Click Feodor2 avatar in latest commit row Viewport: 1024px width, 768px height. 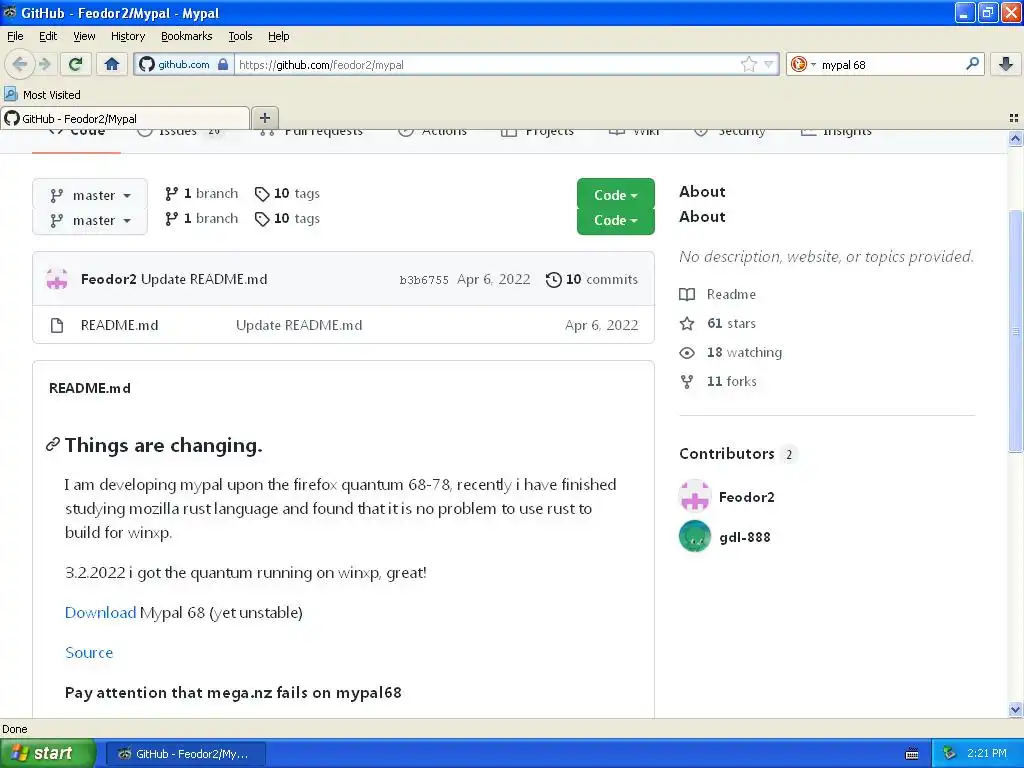tap(57, 279)
